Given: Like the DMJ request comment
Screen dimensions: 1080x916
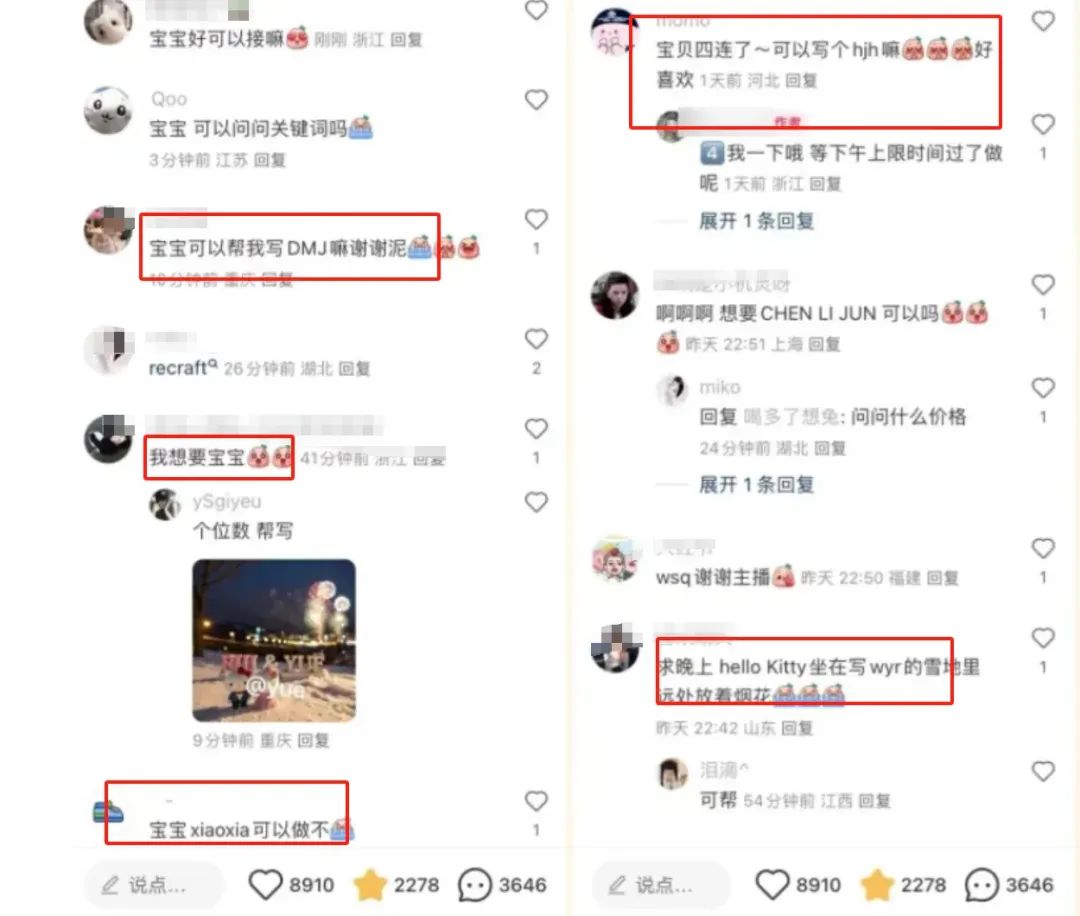Looking at the screenshot, I should click(536, 220).
